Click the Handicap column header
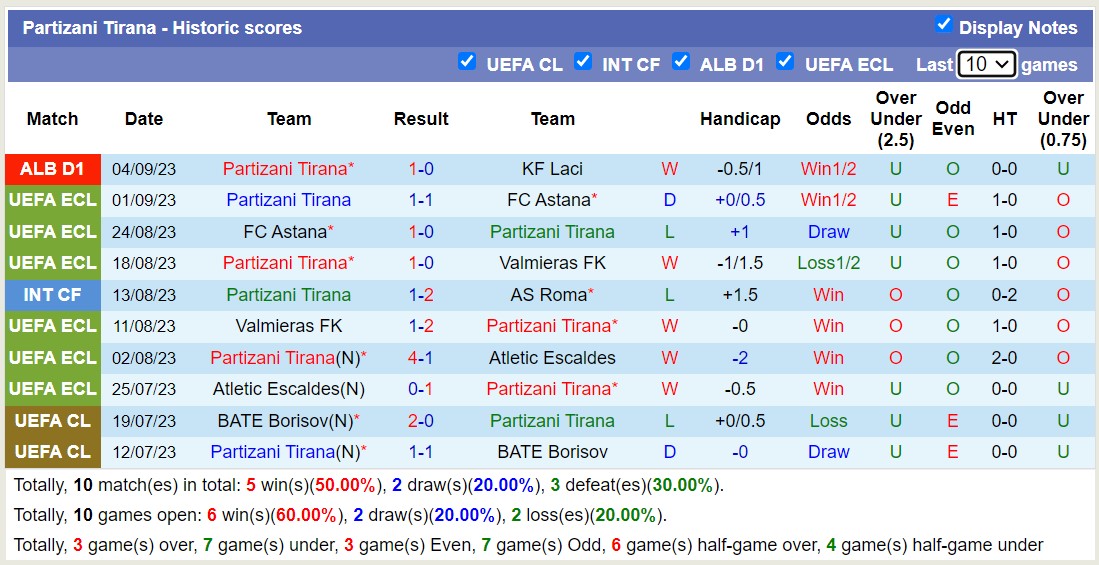The width and height of the screenshot is (1099, 565). pyautogui.click(x=740, y=119)
